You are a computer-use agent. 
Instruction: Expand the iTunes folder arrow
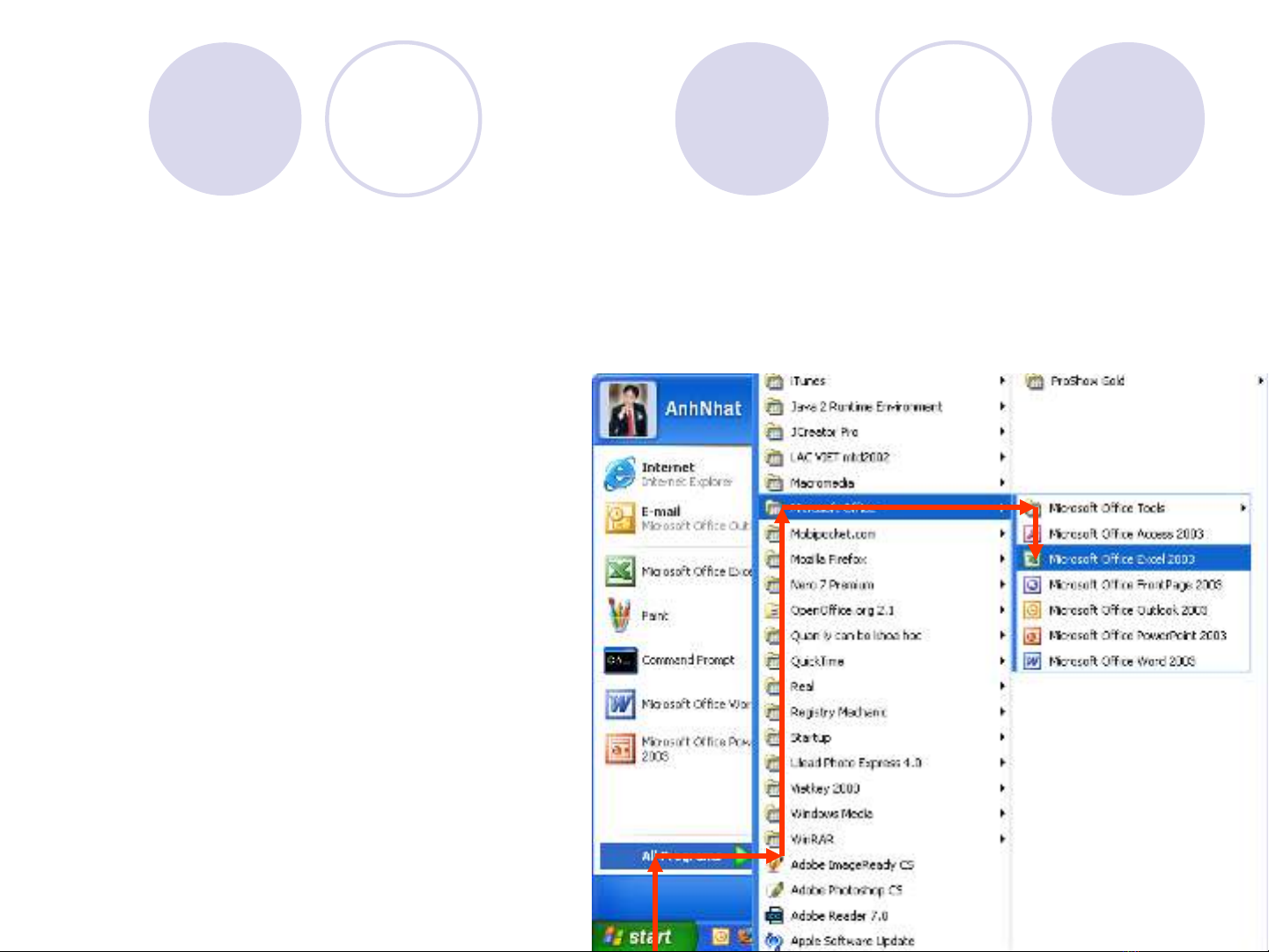tap(1002, 381)
